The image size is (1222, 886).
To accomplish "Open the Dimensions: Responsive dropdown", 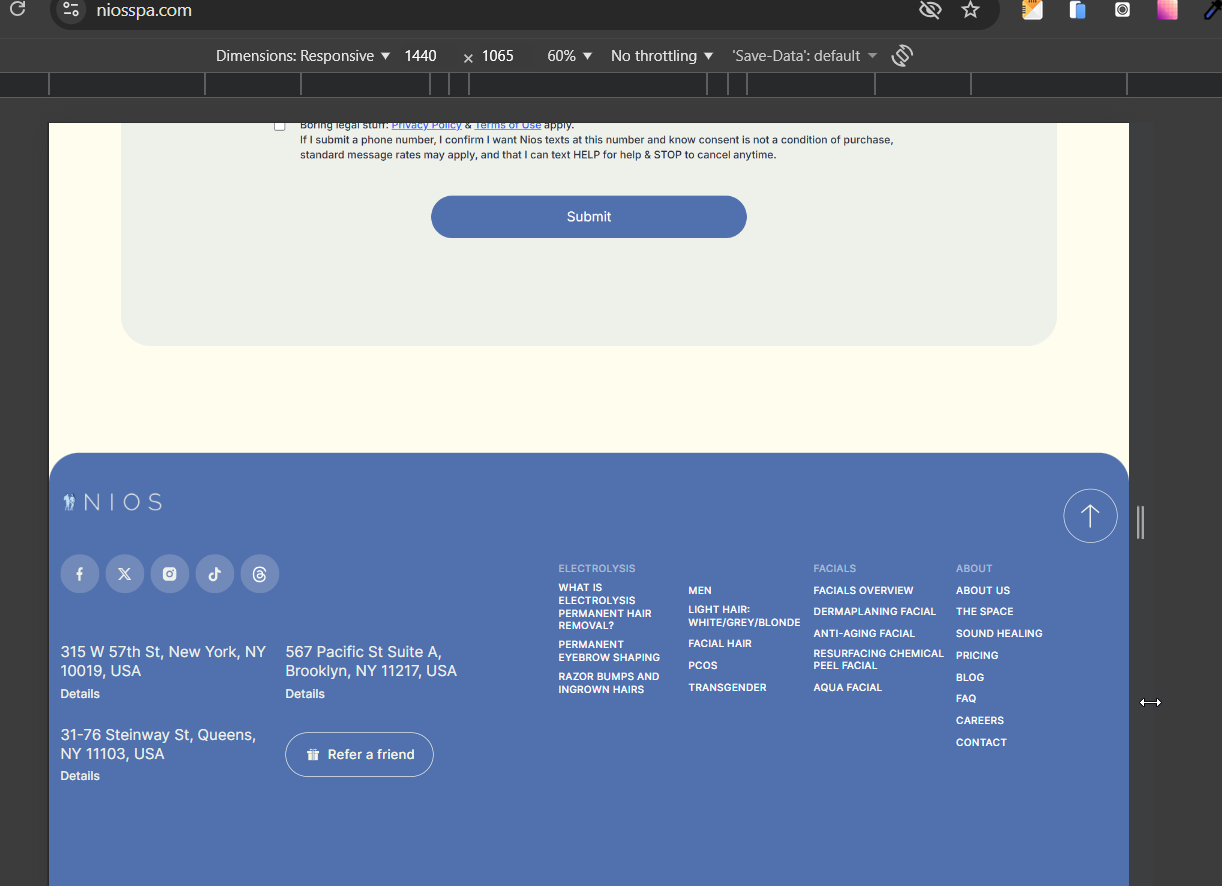I will point(303,56).
